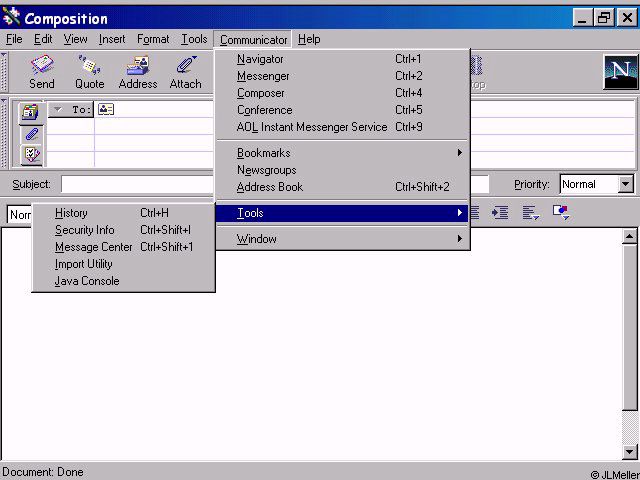Select Import Utility in submenu
Image resolution: width=640 pixels, height=480 pixels.
coord(123,264)
